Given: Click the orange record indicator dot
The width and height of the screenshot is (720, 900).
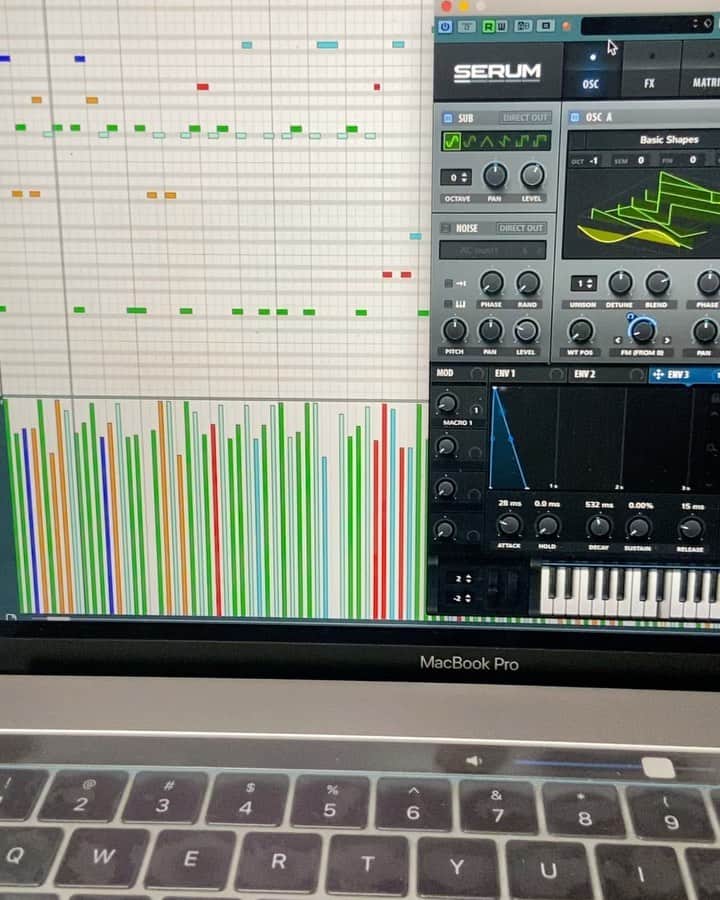Looking at the screenshot, I should [x=566, y=26].
